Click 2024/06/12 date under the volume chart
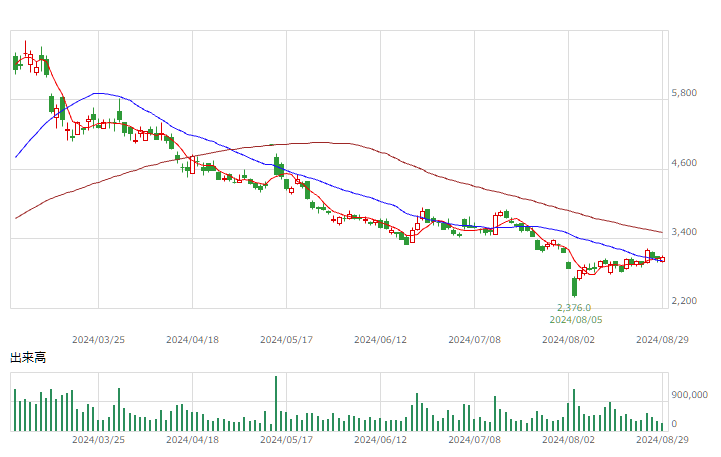Screen dimensions: 721x457 coord(380,440)
